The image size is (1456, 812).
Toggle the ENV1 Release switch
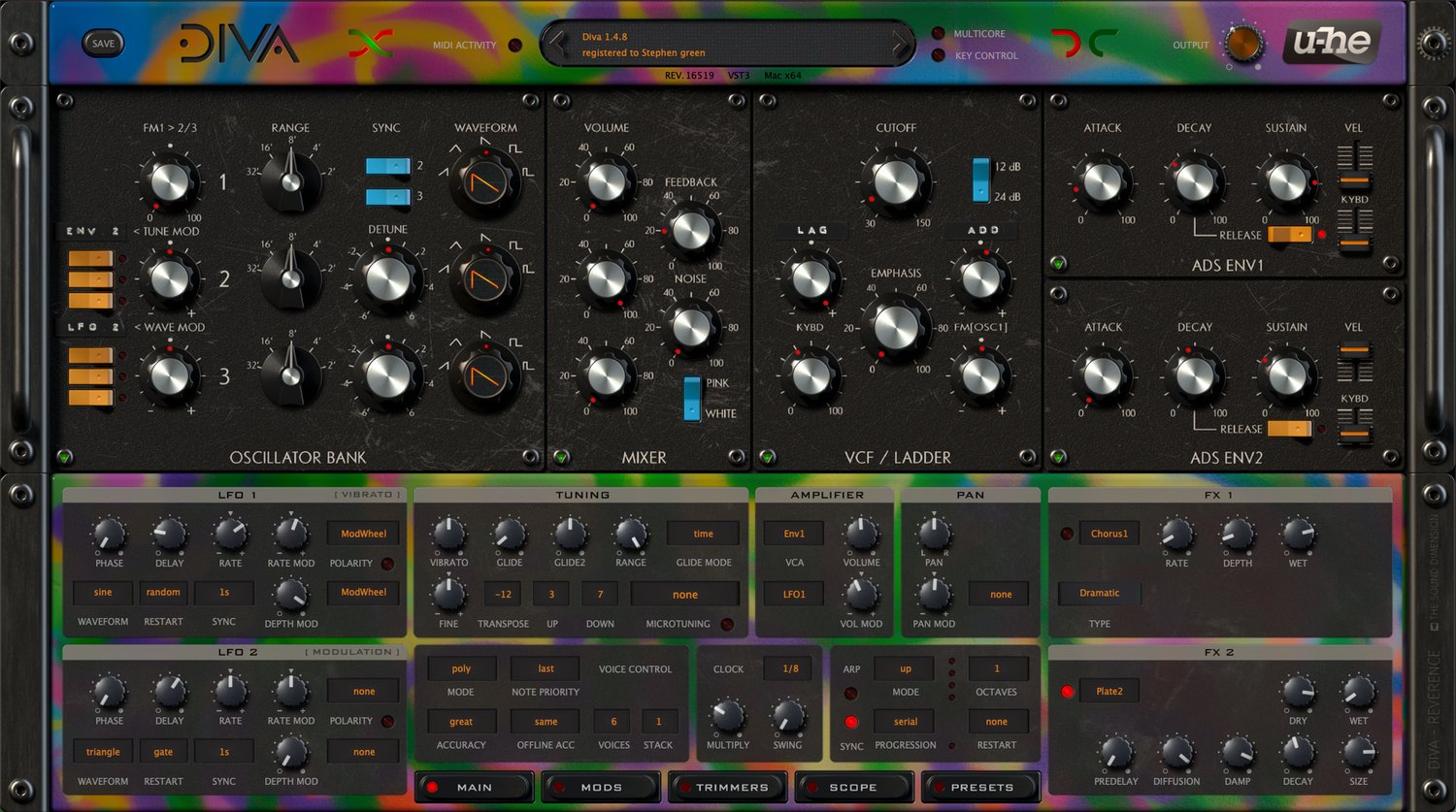(1289, 234)
